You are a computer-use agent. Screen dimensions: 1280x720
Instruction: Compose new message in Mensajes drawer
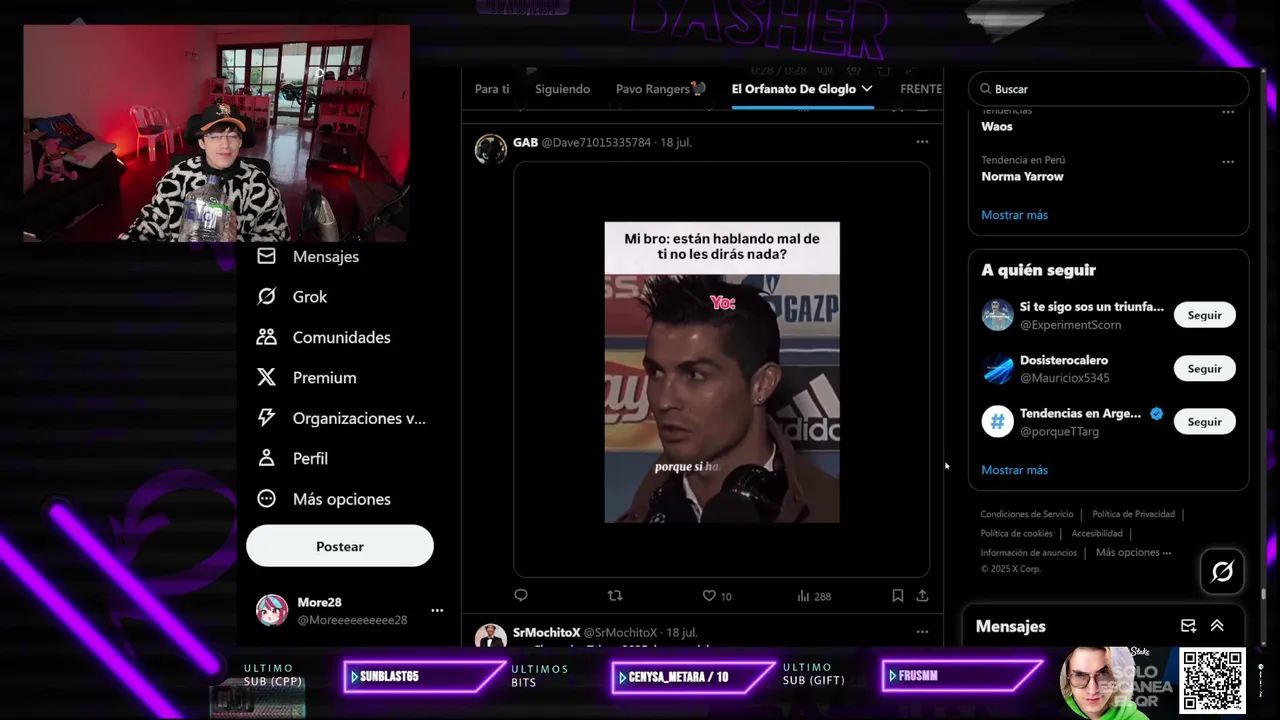[x=1188, y=626]
